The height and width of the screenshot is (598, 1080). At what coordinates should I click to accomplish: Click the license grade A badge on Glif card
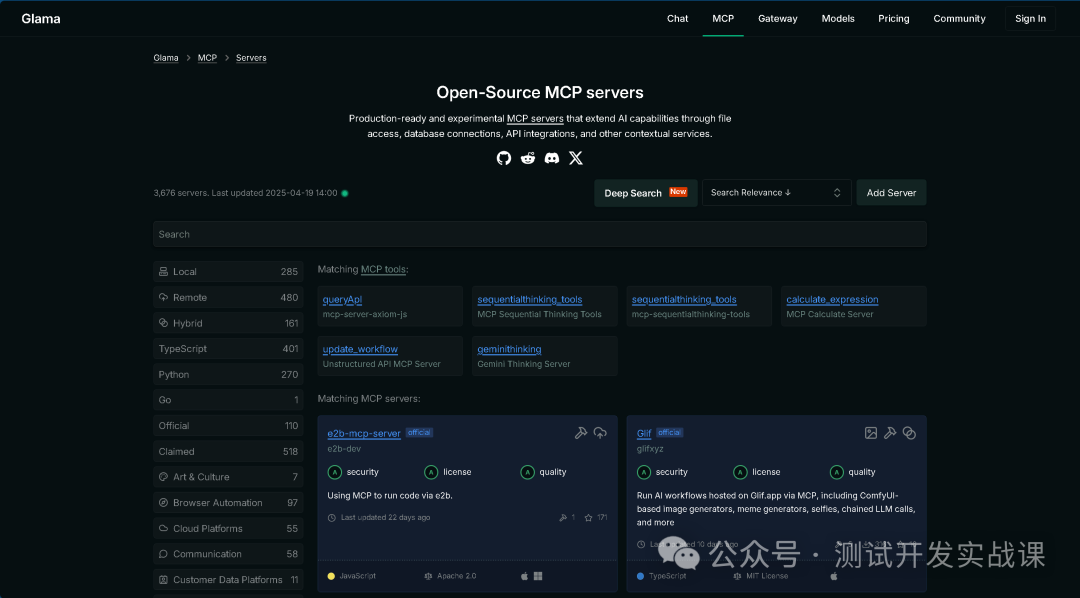740,472
